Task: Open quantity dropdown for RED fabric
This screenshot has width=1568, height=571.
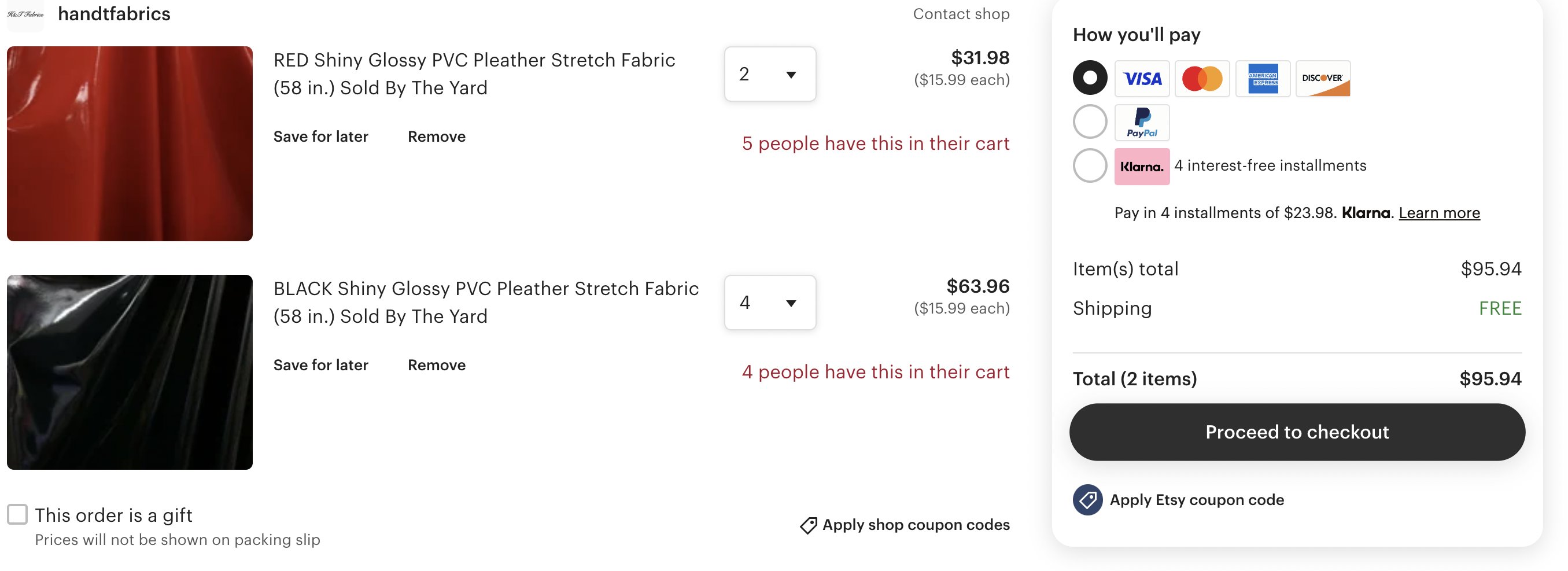Action: 770,73
